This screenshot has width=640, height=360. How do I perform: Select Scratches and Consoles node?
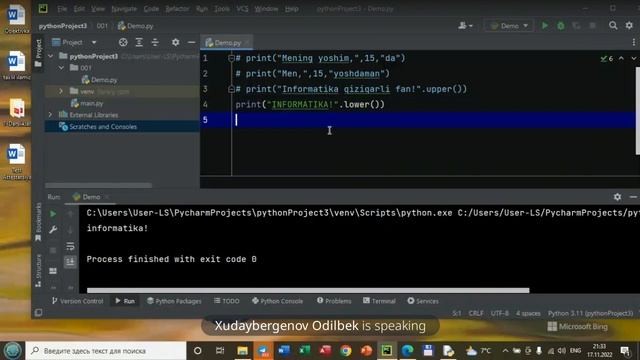point(98,127)
